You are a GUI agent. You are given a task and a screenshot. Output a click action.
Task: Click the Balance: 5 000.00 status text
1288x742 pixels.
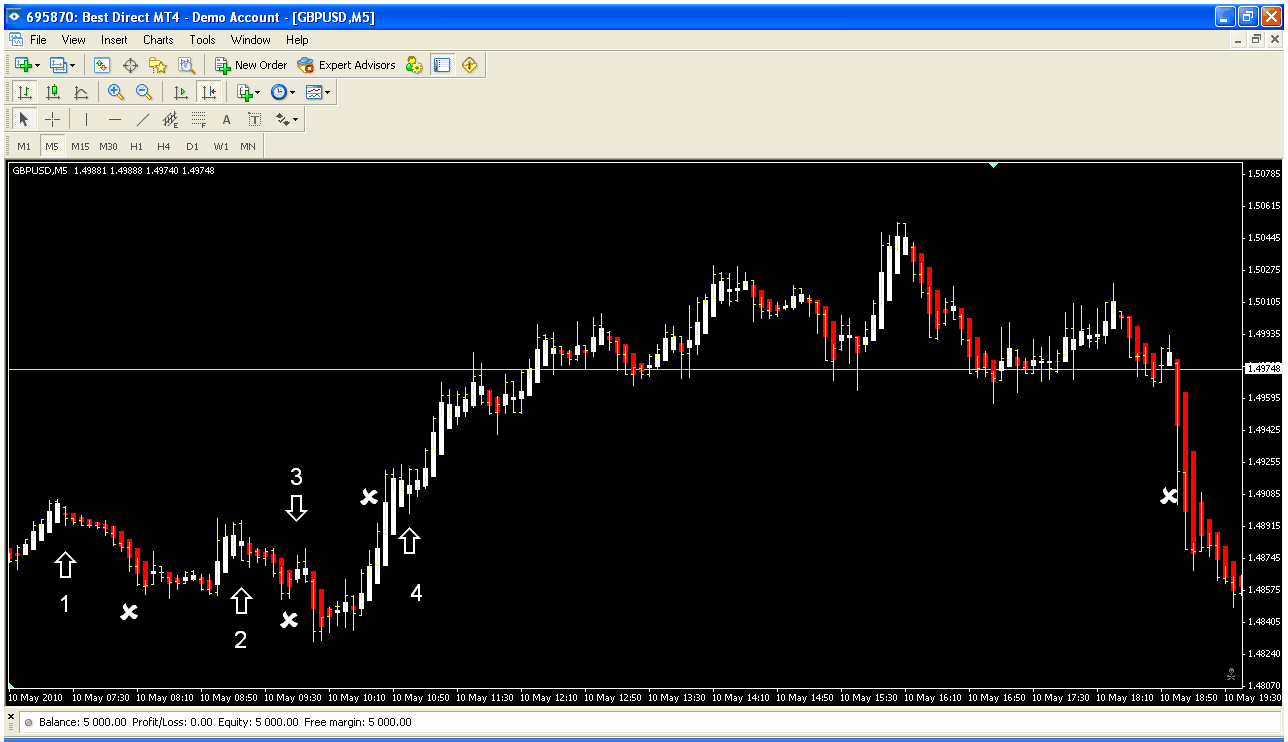(x=83, y=722)
